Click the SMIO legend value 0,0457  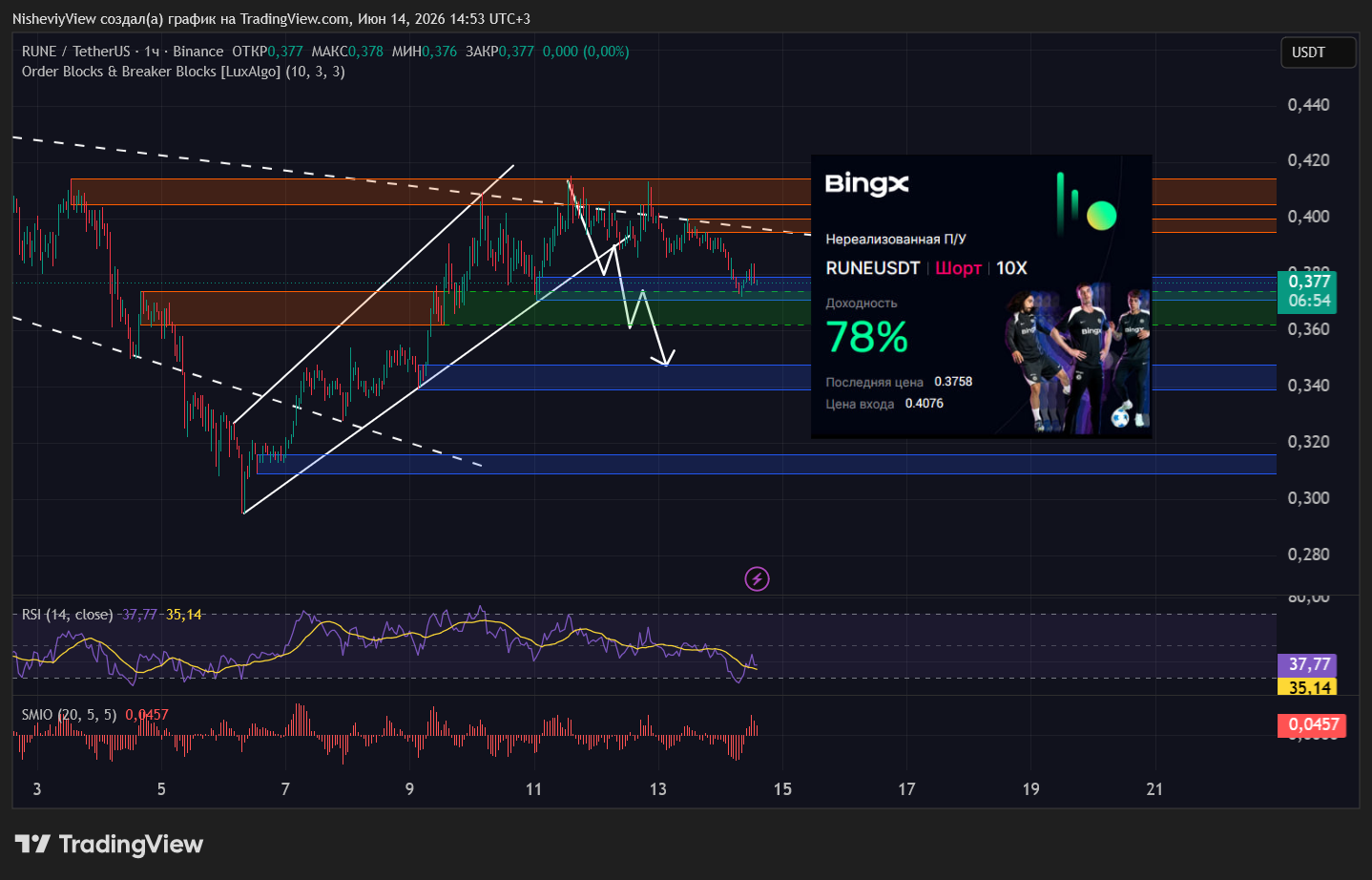click(147, 715)
